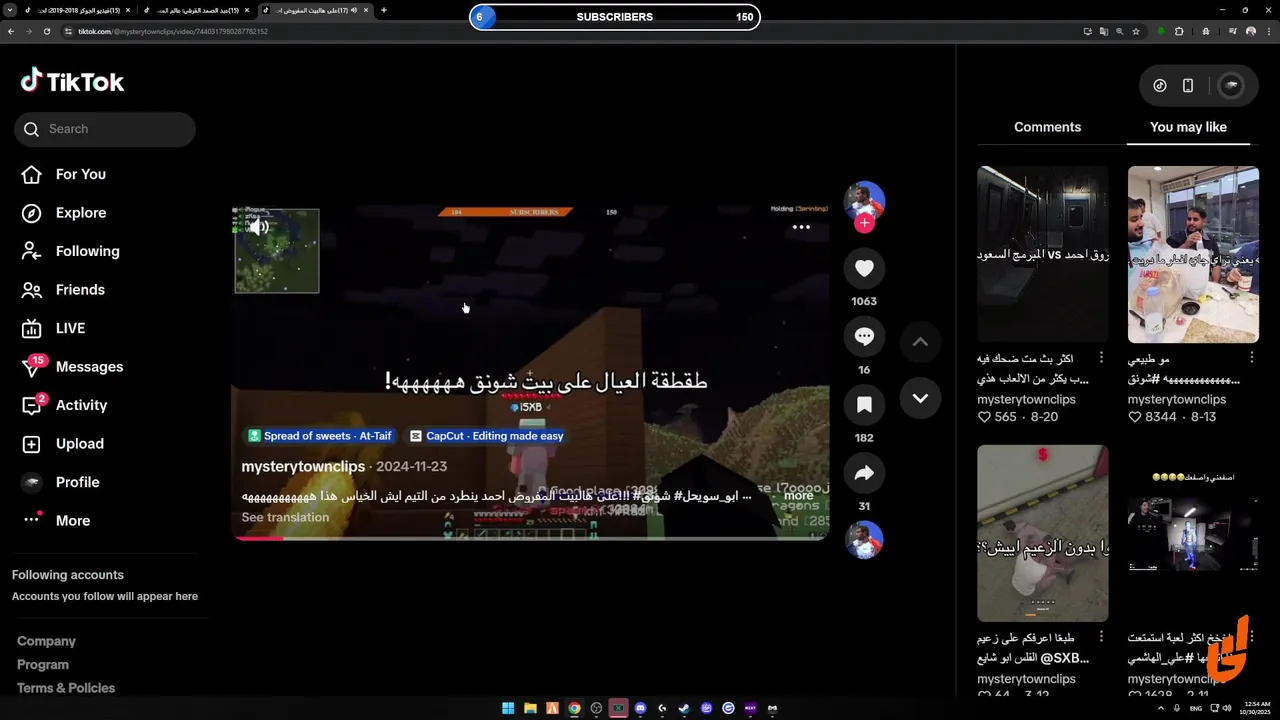The image size is (1280, 720).
Task: Open your Profile page
Action: 60,482
